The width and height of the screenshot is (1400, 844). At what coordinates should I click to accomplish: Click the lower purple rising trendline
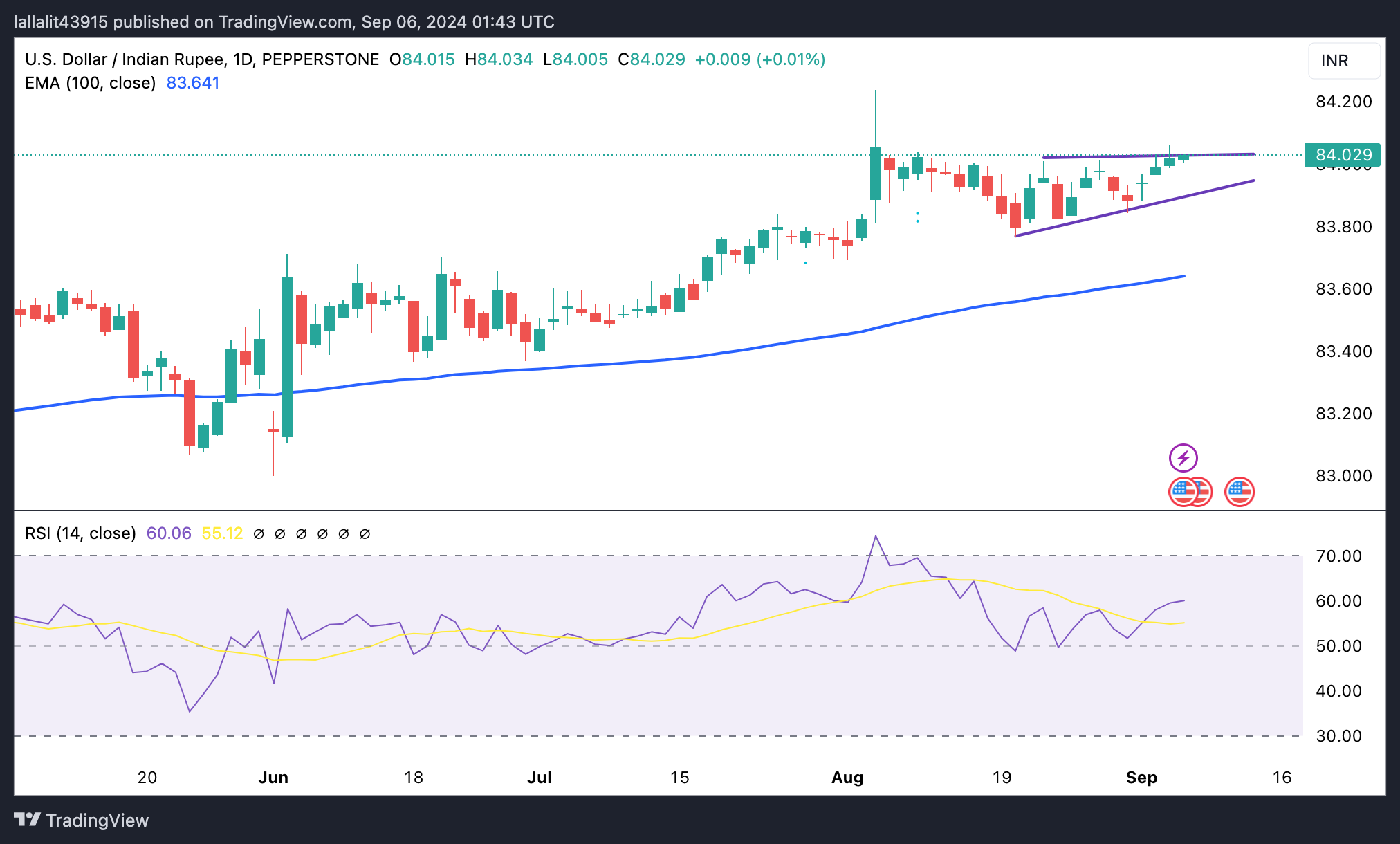pos(1176,197)
